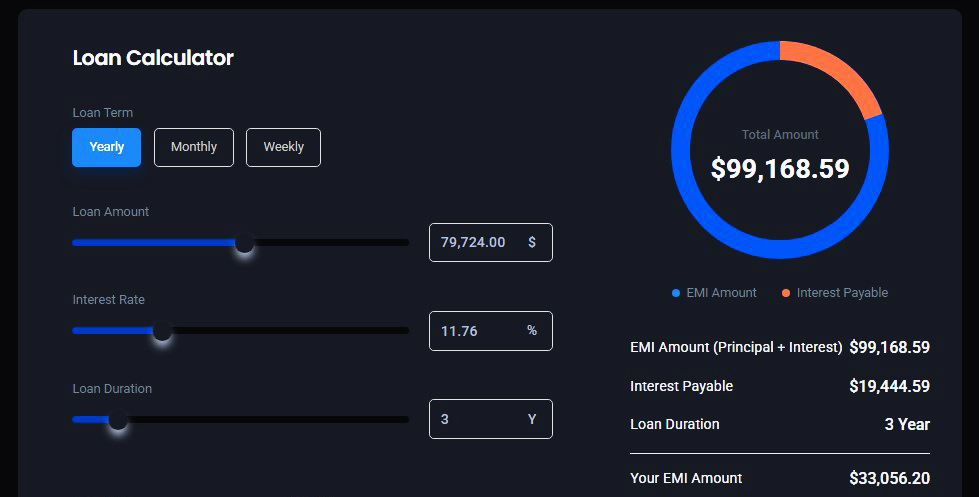The width and height of the screenshot is (979, 497).
Task: Click the EMI Amount legend label
Action: coord(722,293)
